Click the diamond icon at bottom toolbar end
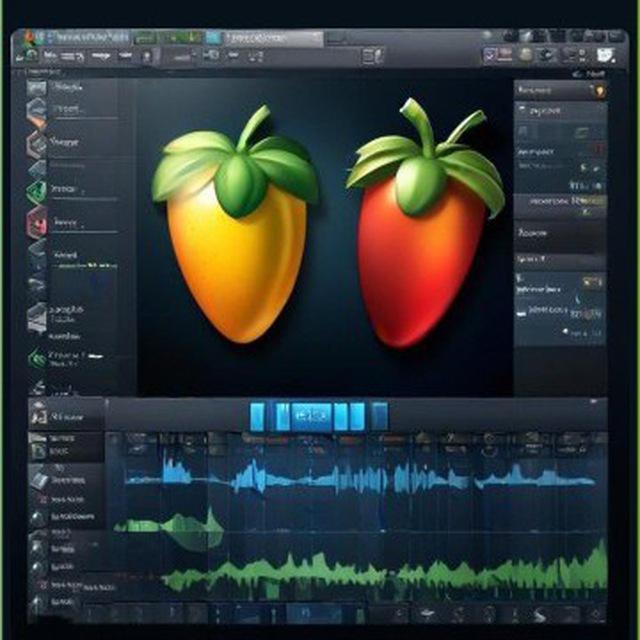 click(596, 613)
